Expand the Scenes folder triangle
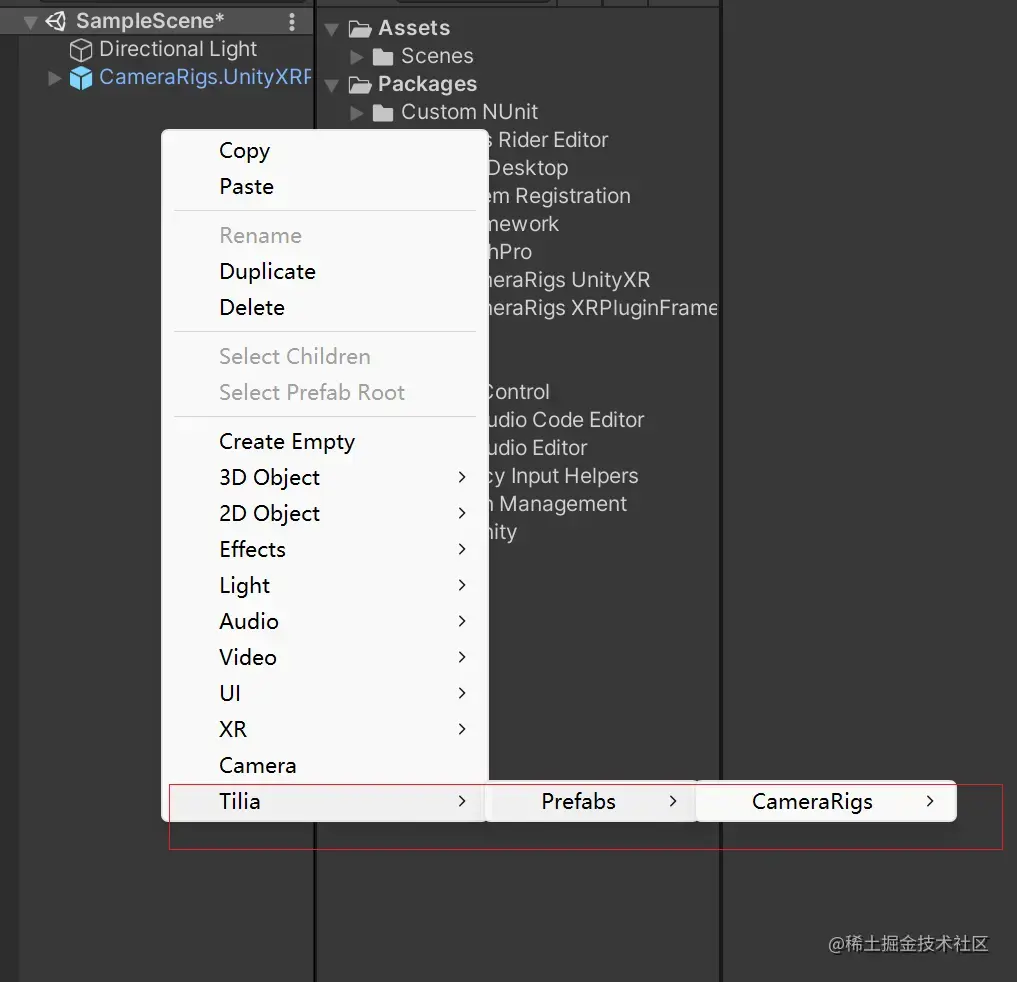The height and width of the screenshot is (982, 1017). [x=356, y=57]
